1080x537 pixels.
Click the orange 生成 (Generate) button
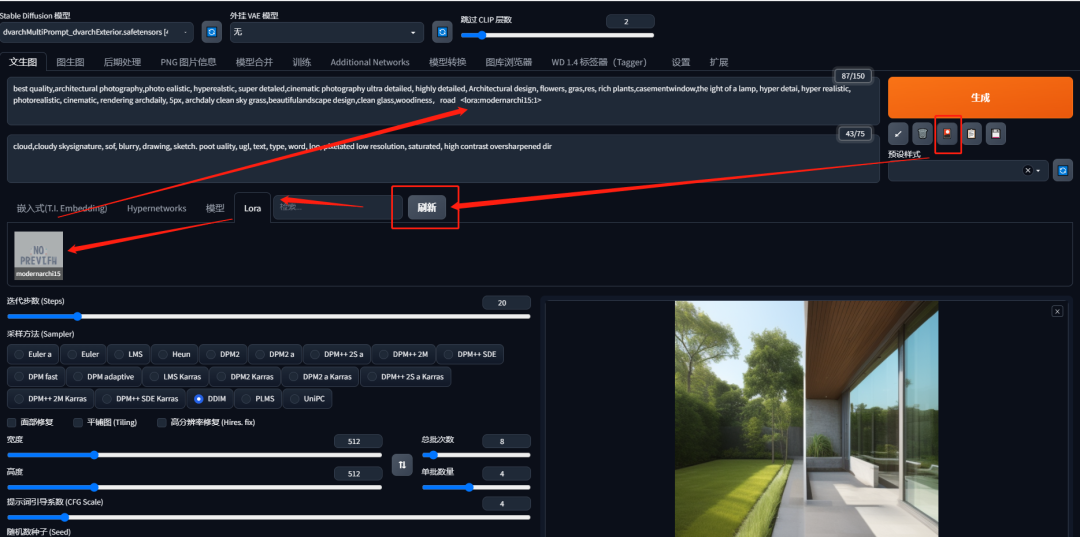click(x=980, y=98)
